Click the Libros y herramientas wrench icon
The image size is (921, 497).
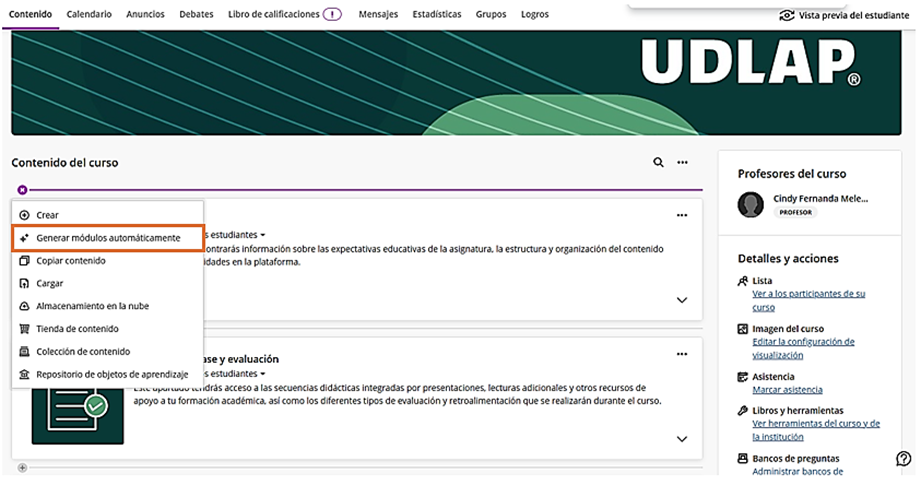(743, 411)
